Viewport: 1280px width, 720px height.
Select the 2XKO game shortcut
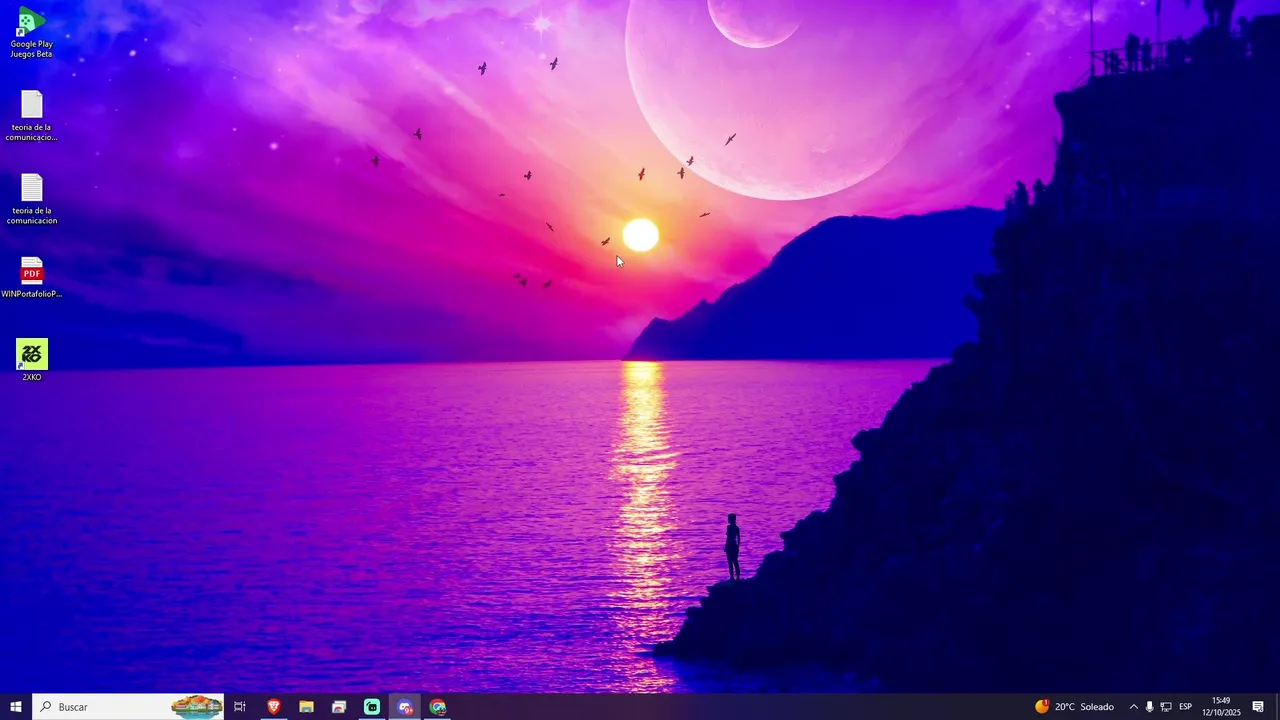31,360
